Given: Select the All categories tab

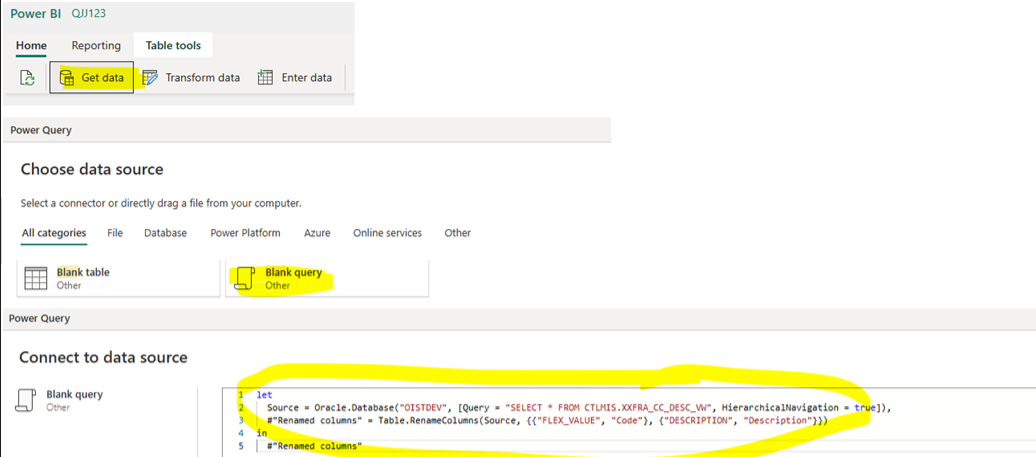Looking at the screenshot, I should [x=54, y=233].
